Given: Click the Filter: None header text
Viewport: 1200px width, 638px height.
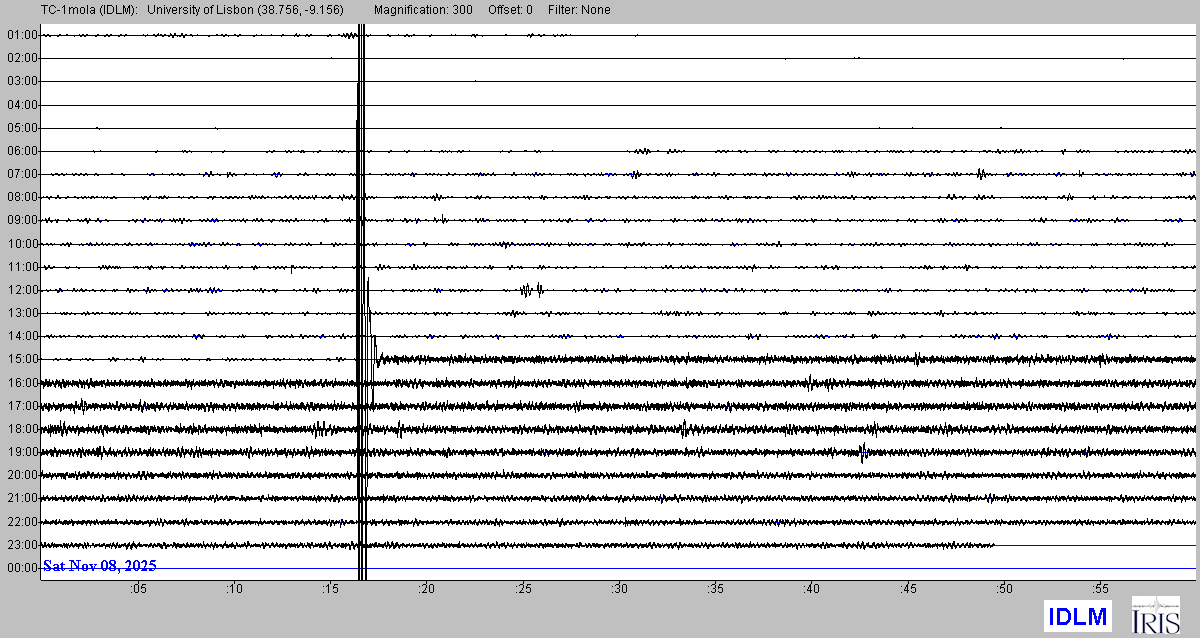Looking at the screenshot, I should click(579, 10).
